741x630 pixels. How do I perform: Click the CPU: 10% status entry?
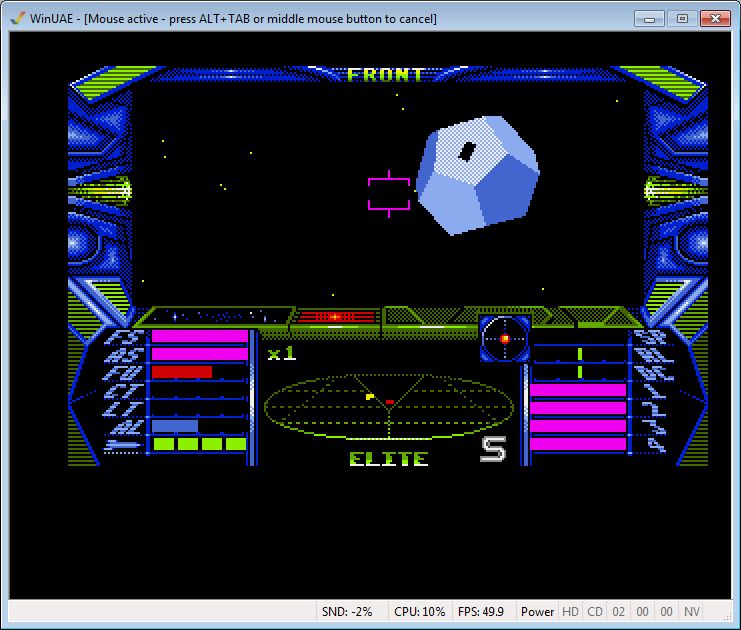tap(420, 612)
